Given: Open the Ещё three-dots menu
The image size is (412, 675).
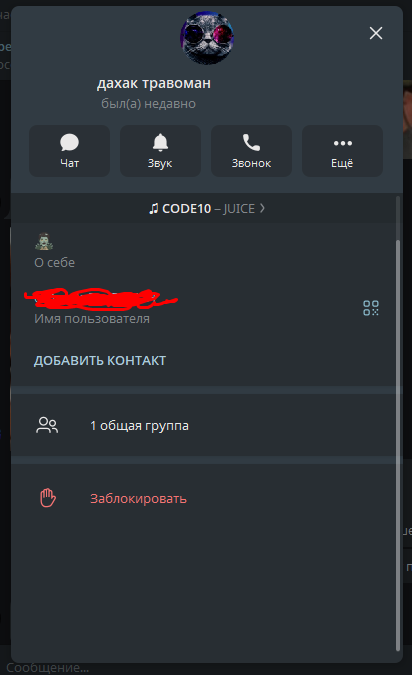Looking at the screenshot, I should [342, 151].
